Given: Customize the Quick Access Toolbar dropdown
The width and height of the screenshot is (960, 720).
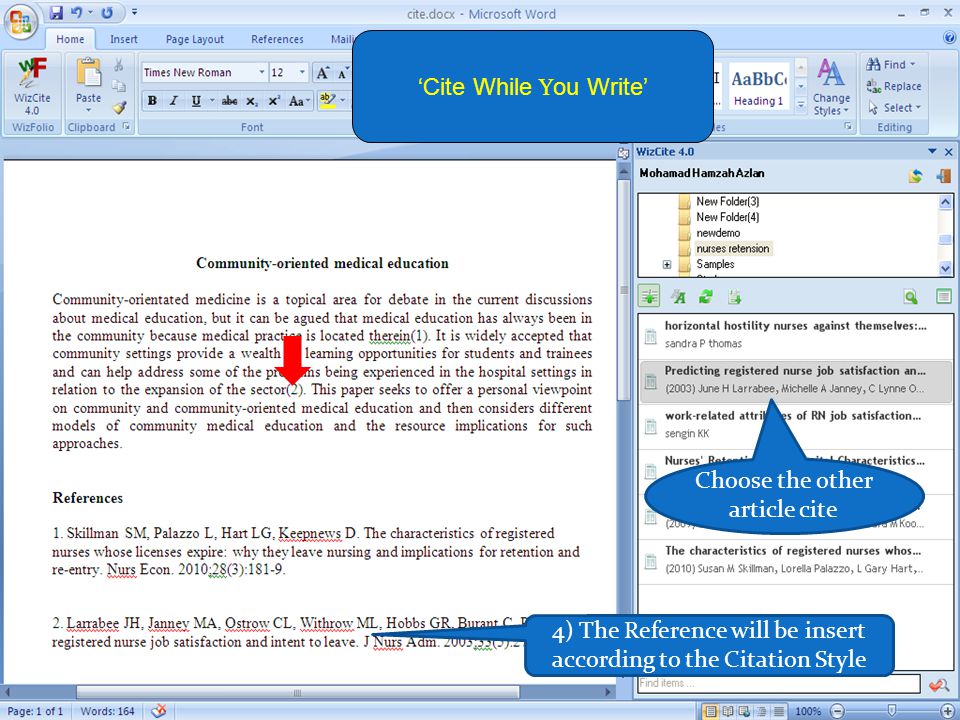Looking at the screenshot, I should click(134, 12).
